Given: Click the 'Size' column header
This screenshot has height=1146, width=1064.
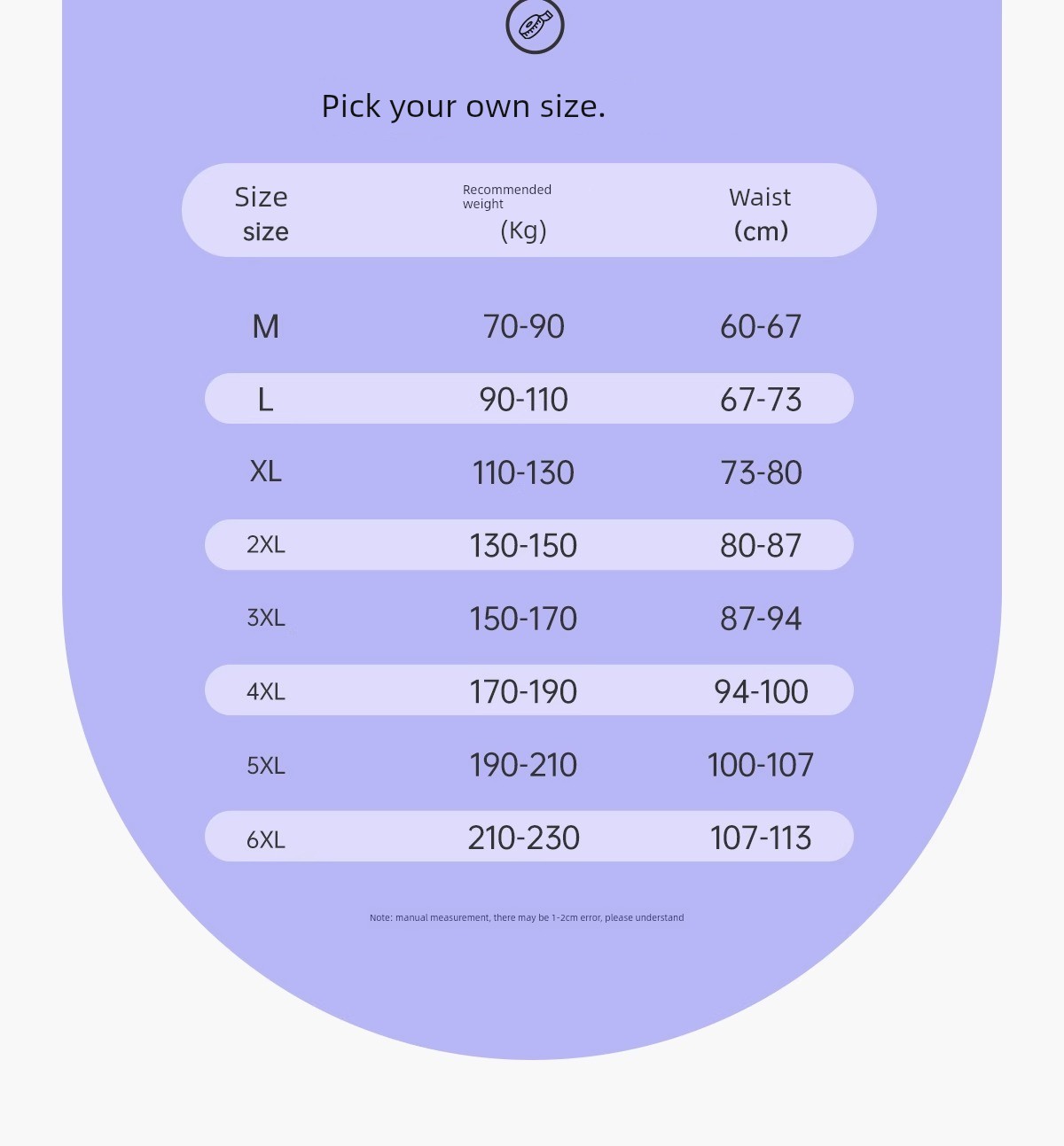Looking at the screenshot, I should coord(262,214).
